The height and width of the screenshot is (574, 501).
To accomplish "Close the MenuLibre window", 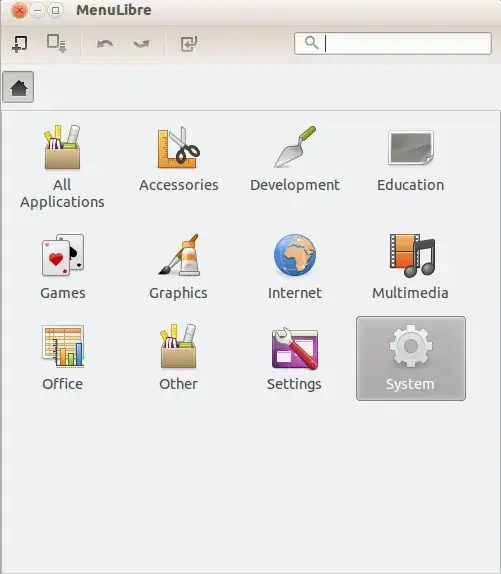I will 19,11.
